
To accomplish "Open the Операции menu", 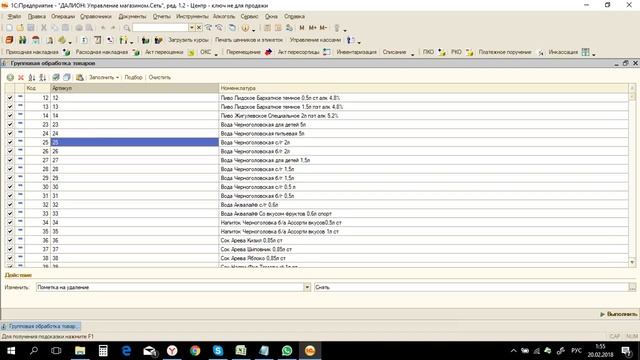I will coord(63,16).
